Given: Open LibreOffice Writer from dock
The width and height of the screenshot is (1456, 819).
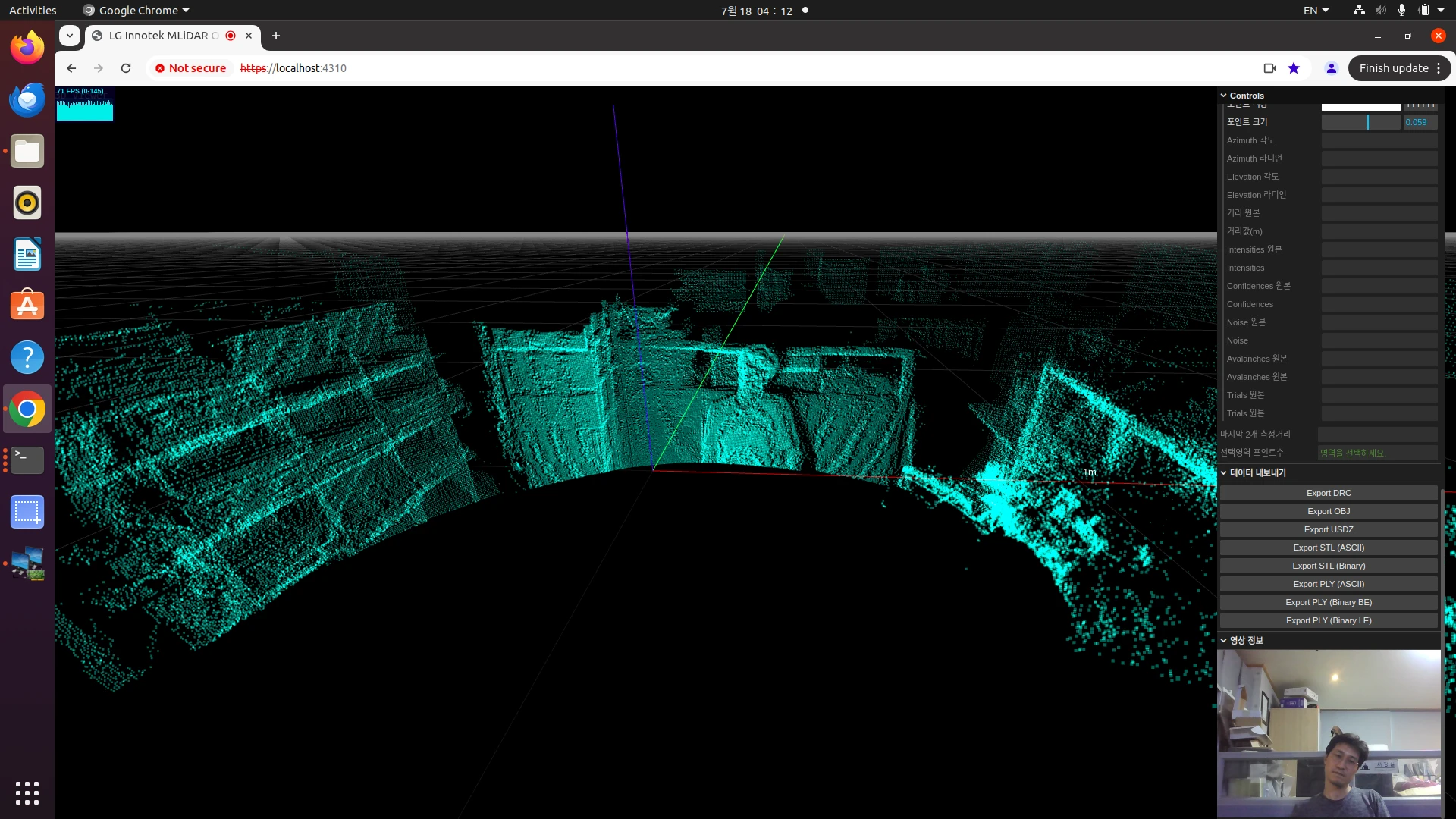Looking at the screenshot, I should [x=27, y=254].
